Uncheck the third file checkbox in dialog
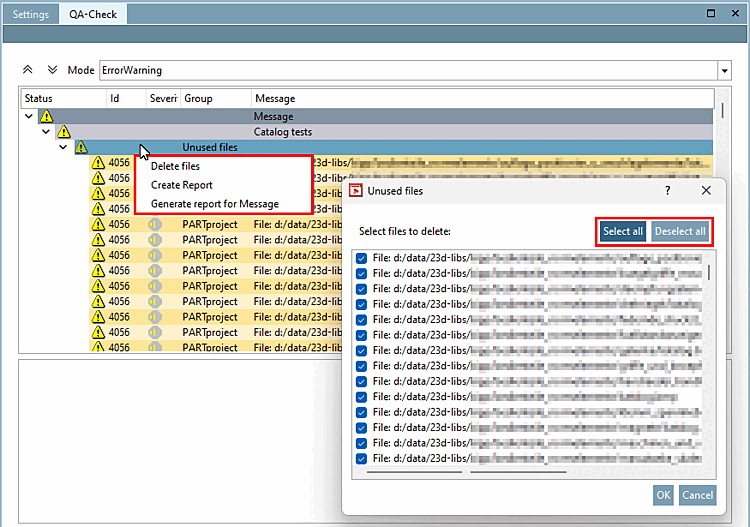Image resolution: width=750 pixels, height=527 pixels. [x=362, y=289]
